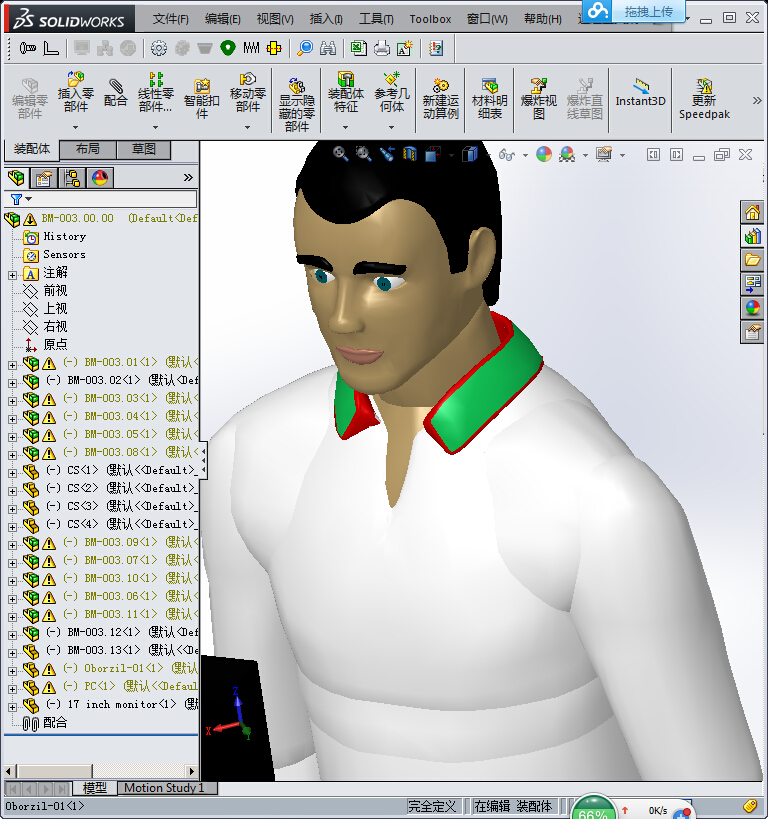Screen dimensions: 768x819
Task: Click the 完全定义 status bar entry
Action: (432, 806)
